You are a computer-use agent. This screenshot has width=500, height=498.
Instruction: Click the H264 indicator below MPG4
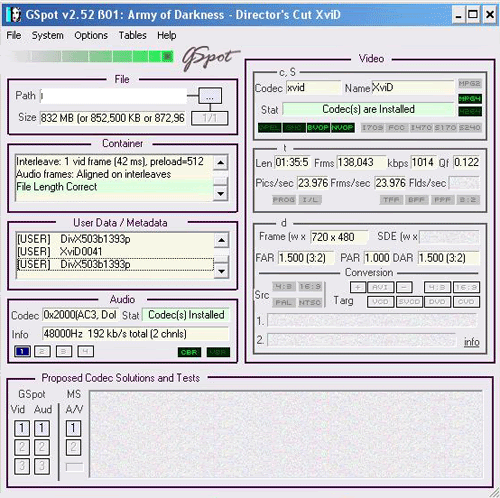pyautogui.click(x=470, y=111)
